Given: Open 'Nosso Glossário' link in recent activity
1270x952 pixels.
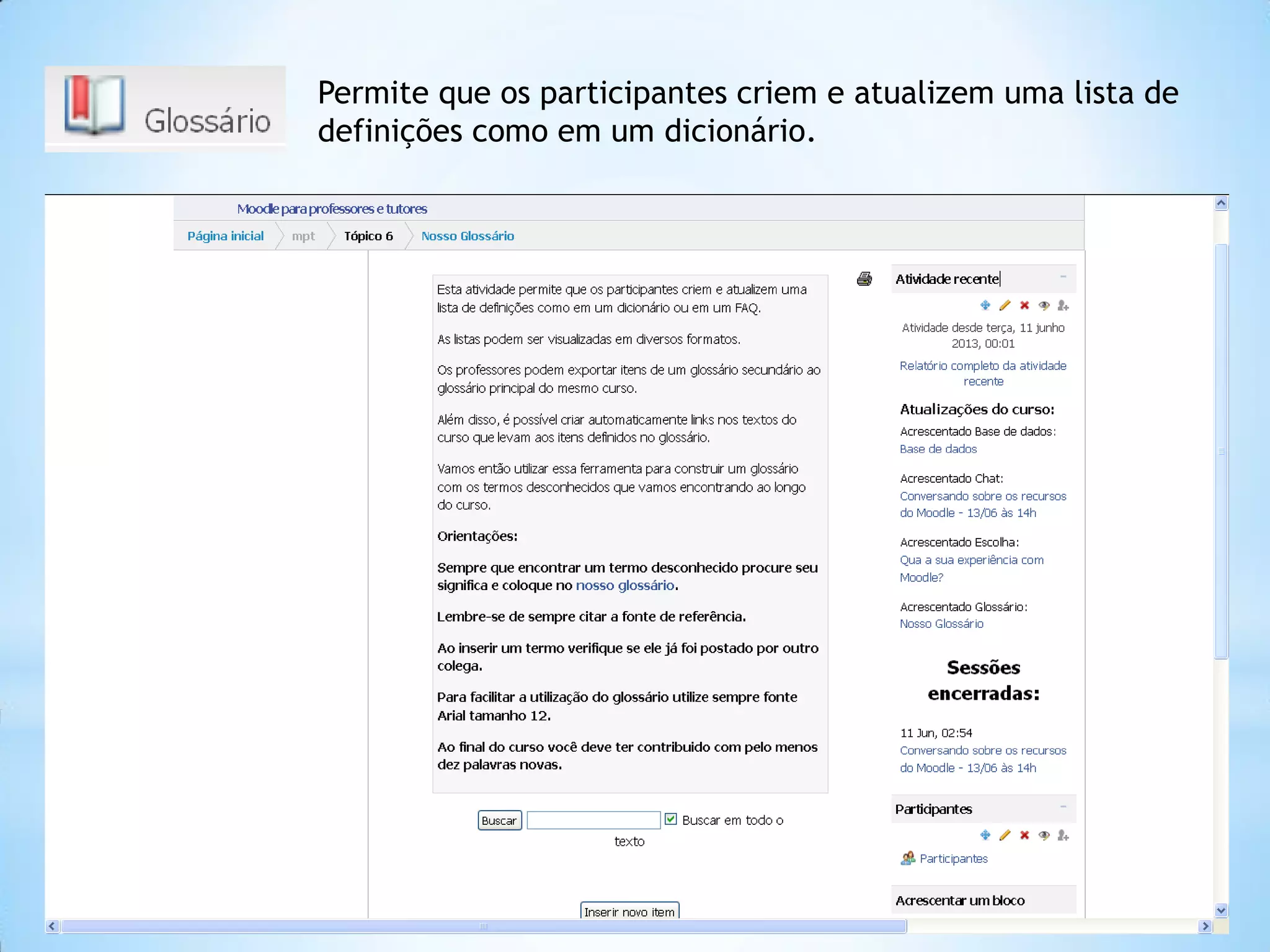Looking at the screenshot, I should tap(941, 624).
